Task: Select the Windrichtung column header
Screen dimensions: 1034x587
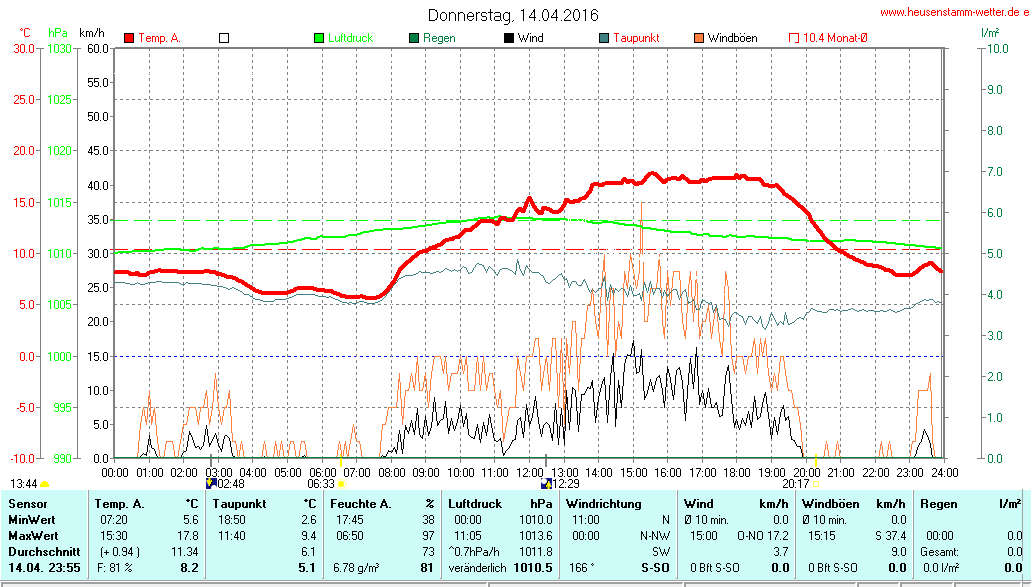Action: (606, 503)
